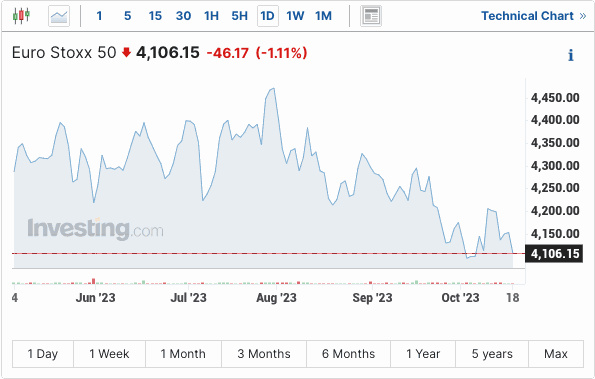The image size is (595, 379).
Task: Click the 4,106.15 current price tag on axis
Action: pyautogui.click(x=554, y=253)
